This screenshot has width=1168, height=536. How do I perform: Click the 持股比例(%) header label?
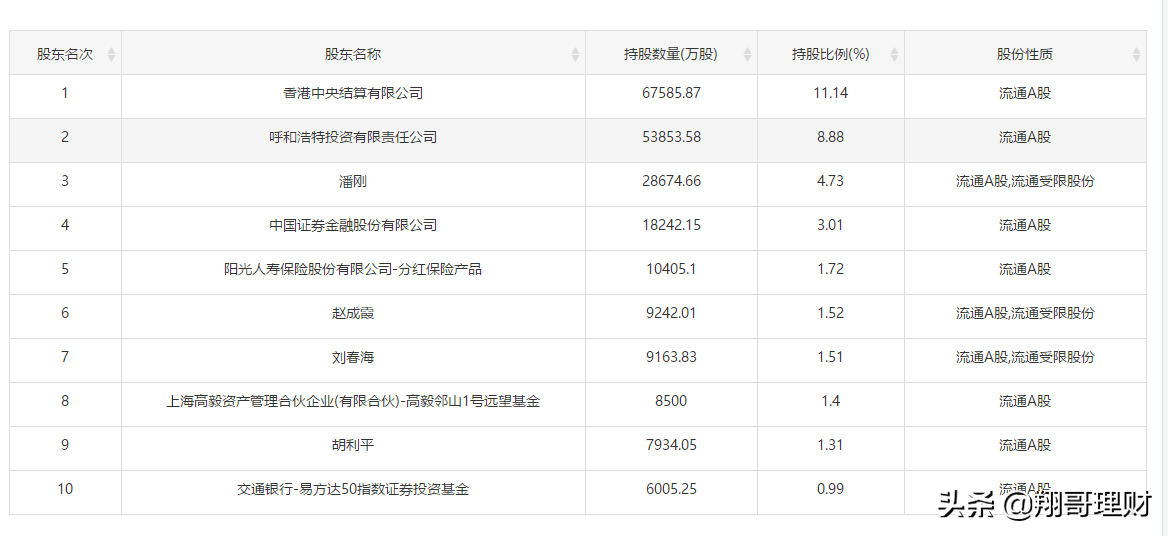[831, 54]
